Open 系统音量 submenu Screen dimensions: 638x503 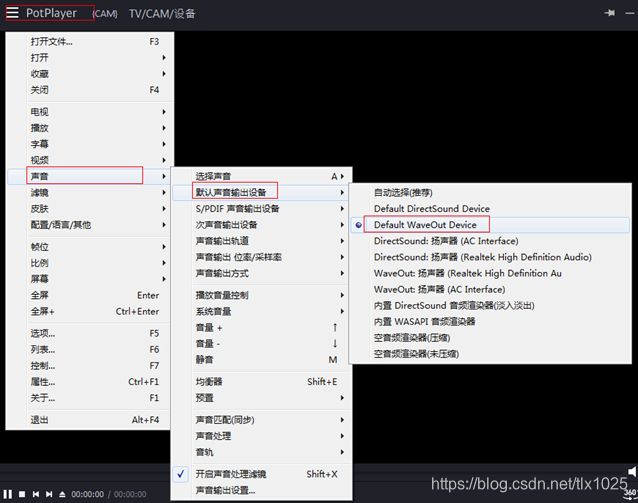(260, 311)
